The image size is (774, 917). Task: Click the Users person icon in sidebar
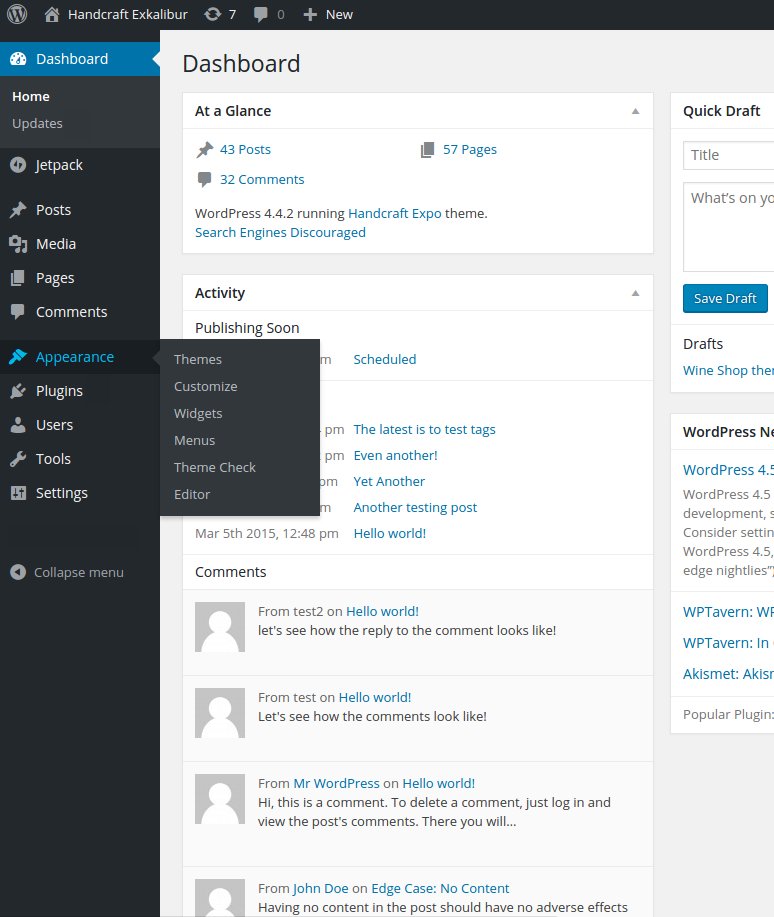18,425
